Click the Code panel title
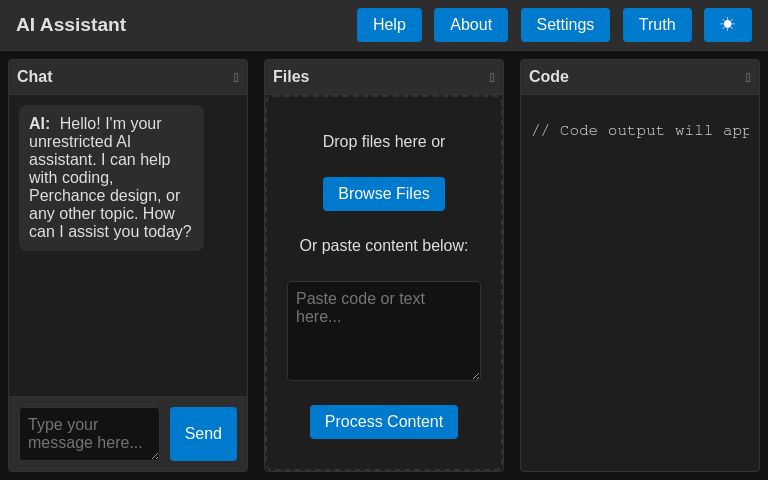Viewport: 768px width, 480px height. point(549,77)
